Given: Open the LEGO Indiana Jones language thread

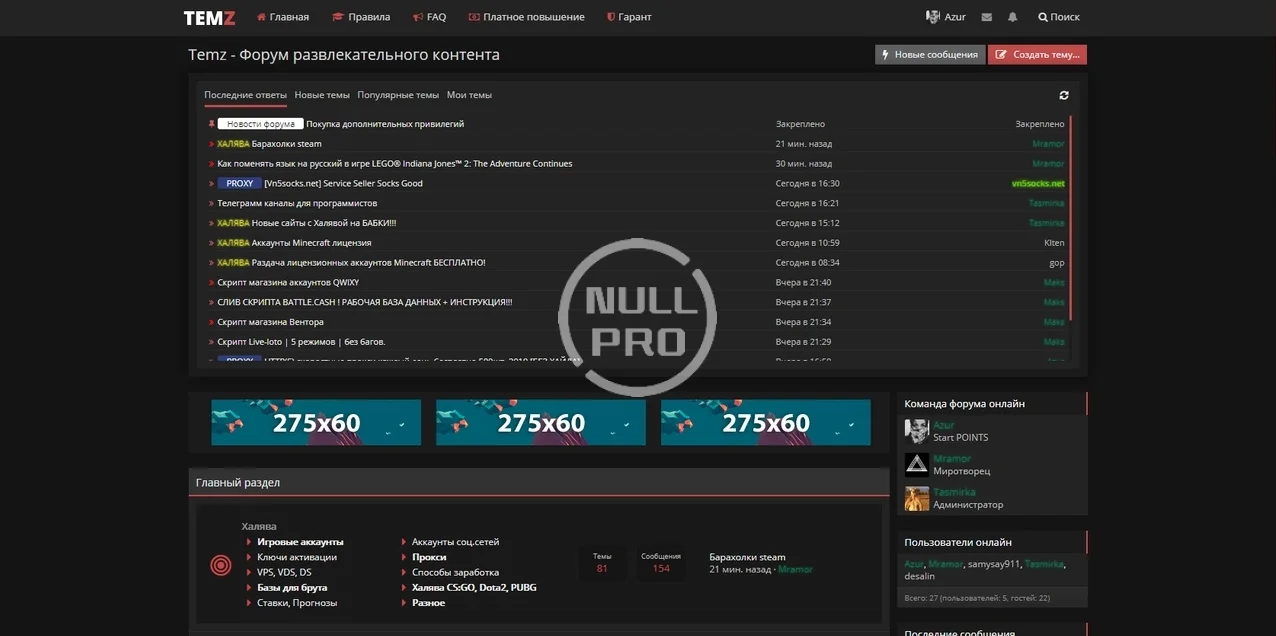Looking at the screenshot, I should (395, 164).
